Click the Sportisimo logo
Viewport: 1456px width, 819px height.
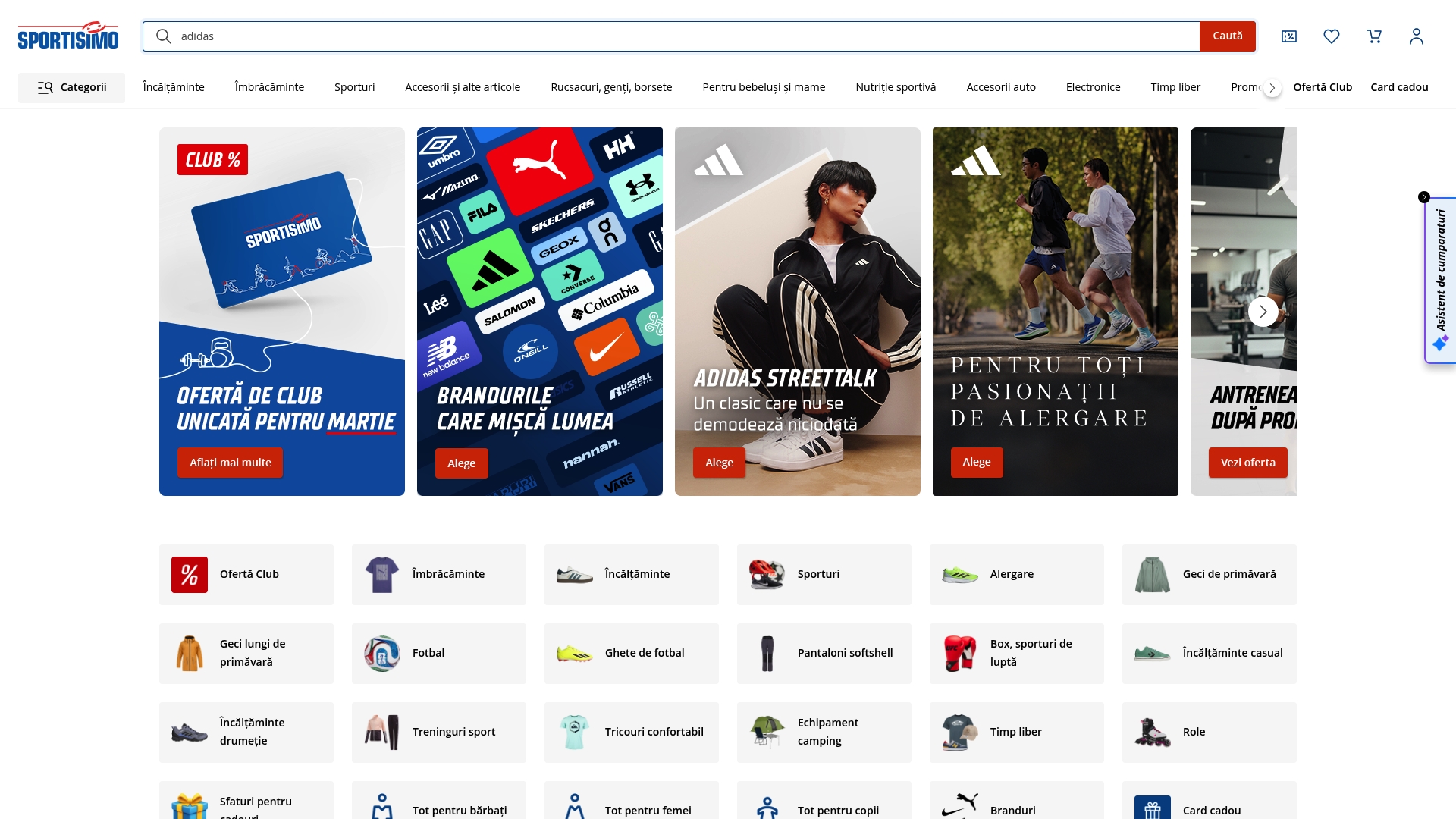click(x=68, y=36)
